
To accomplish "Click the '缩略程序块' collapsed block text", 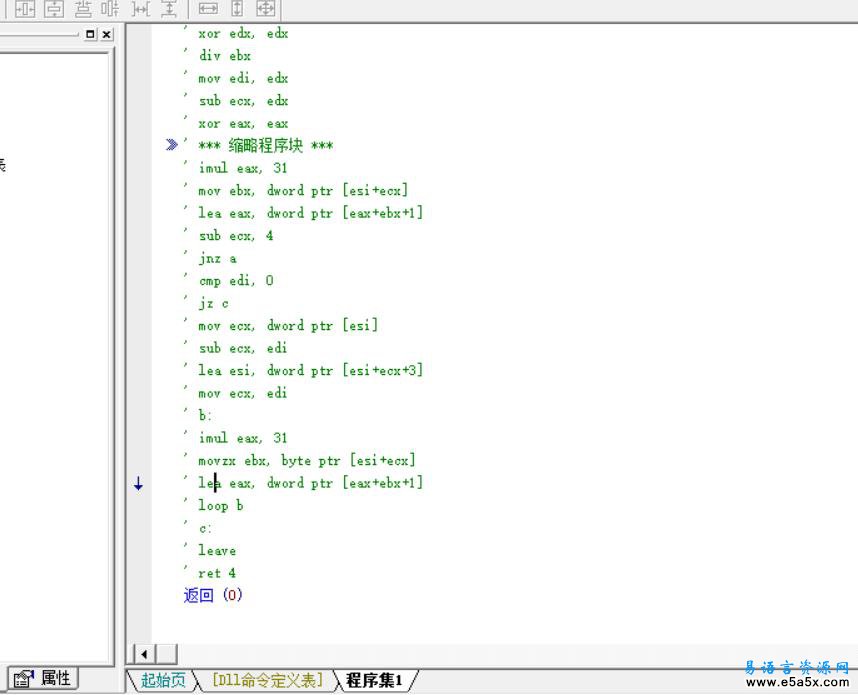I will click(x=265, y=146).
